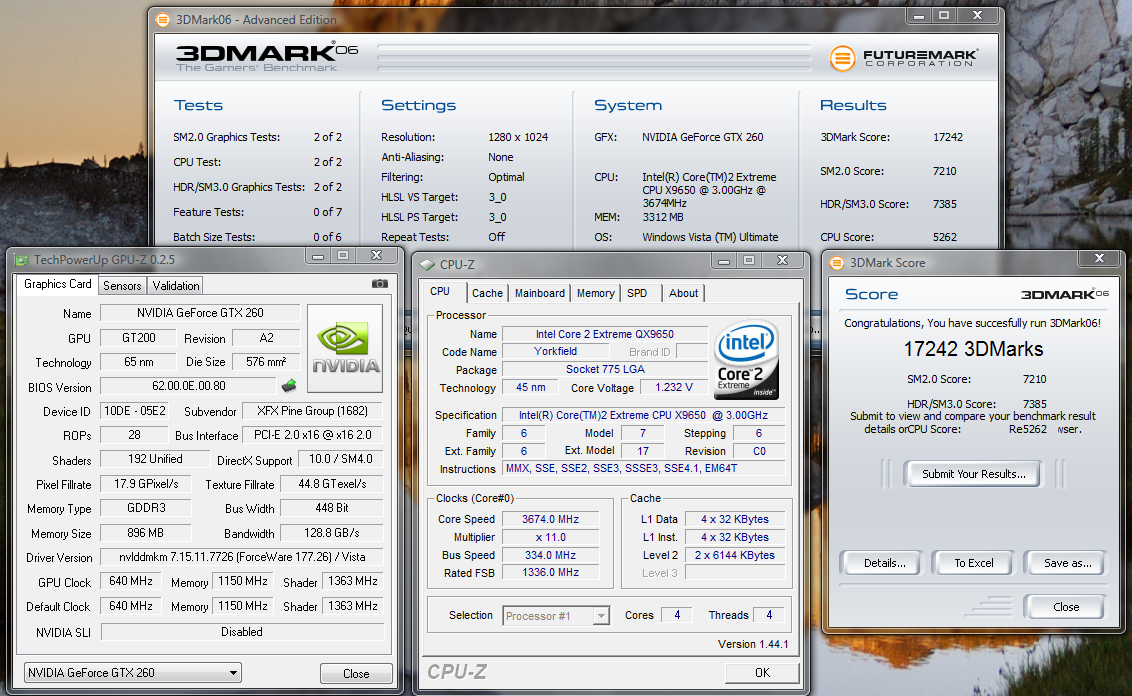Screen dimensions: 1132x696
Task: Click the Driver Version field in GPU-Z
Action: coord(242,557)
